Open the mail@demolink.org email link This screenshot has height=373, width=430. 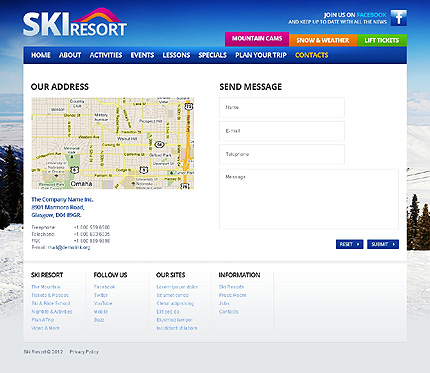point(69,247)
